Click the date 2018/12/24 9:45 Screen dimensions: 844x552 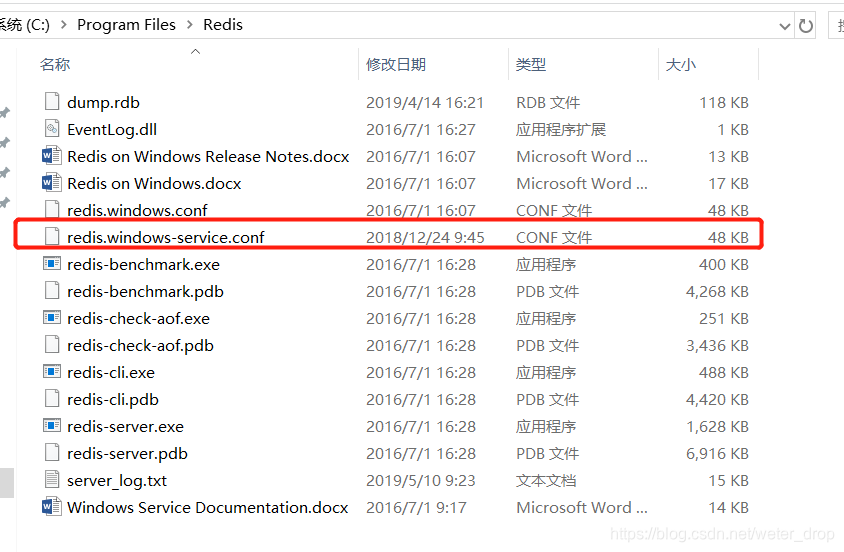(425, 237)
